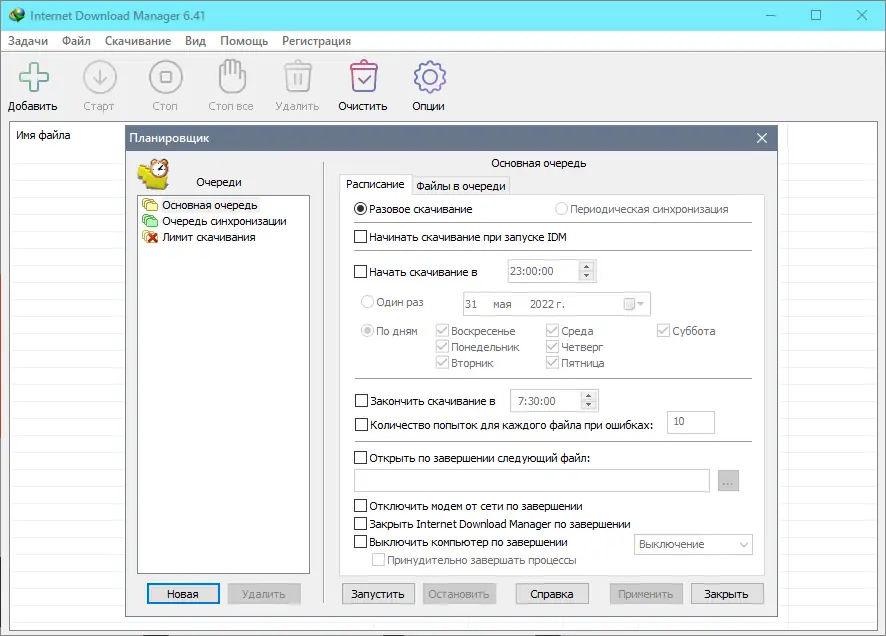Check Закрыть Internet Download Manager по завершении
The image size is (886, 636).
[361, 524]
